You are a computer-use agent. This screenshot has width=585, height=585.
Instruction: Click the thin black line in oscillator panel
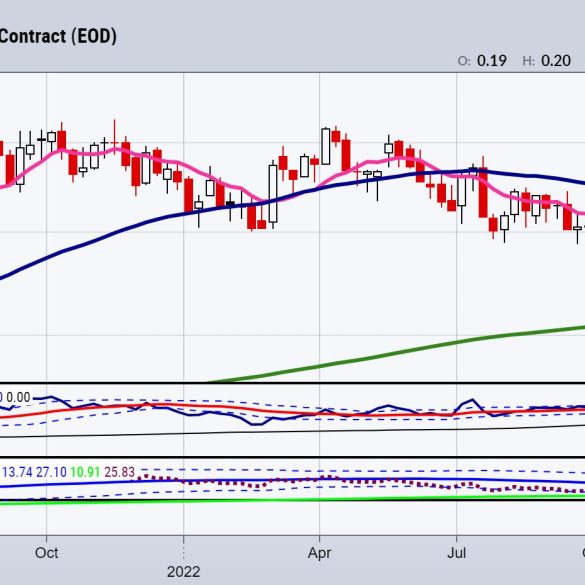pos(292,432)
